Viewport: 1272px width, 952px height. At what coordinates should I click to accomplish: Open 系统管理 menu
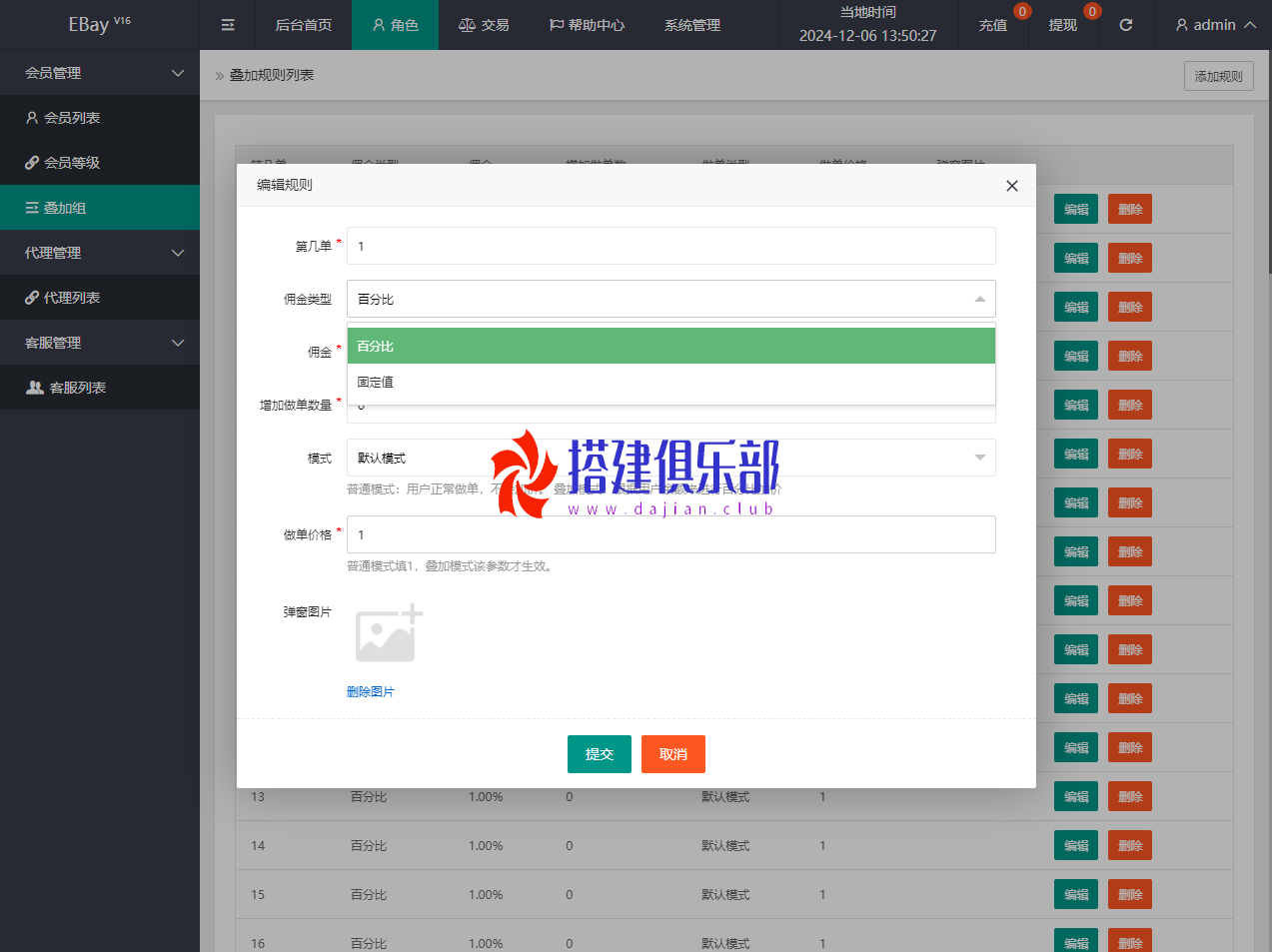coord(692,25)
